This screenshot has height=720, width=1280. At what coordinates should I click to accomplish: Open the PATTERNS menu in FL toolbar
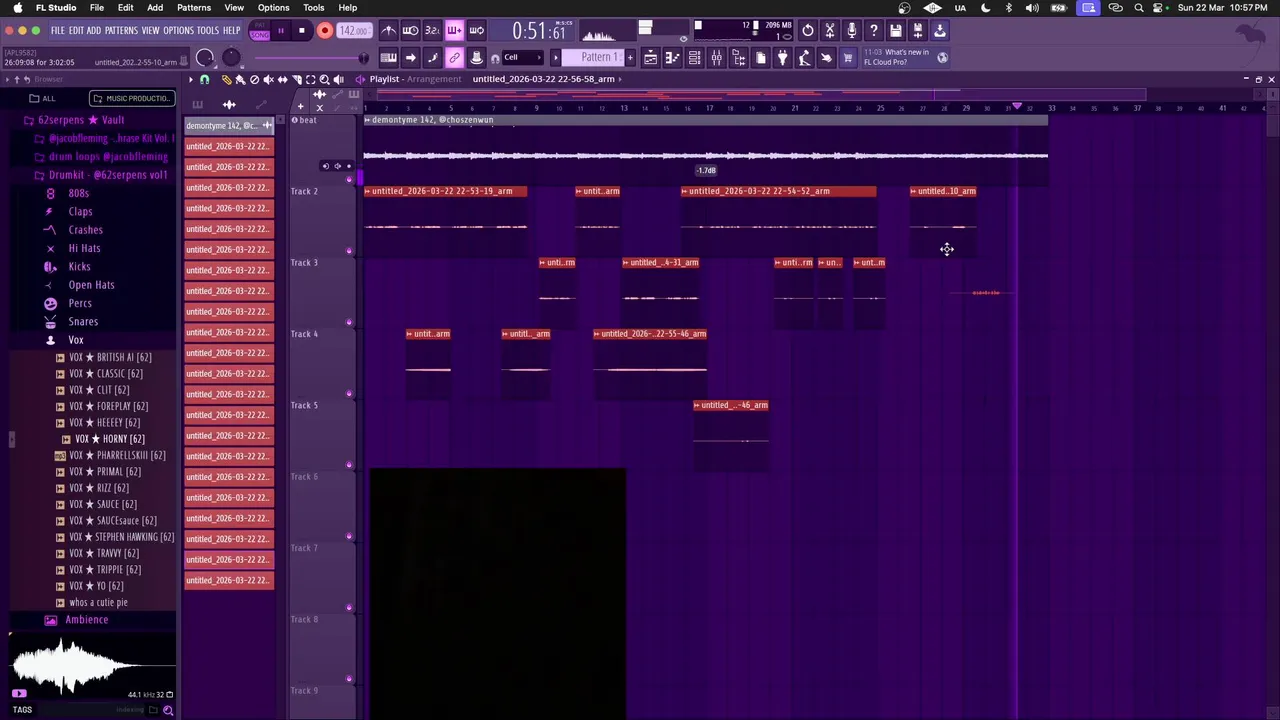coord(121,30)
